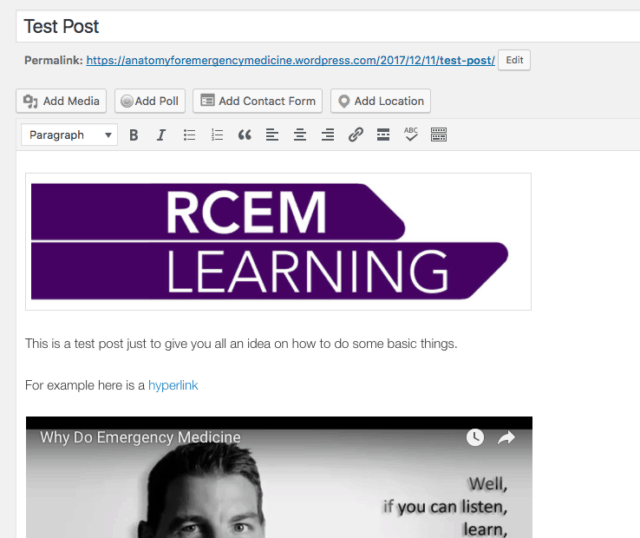Viewport: 640px width, 538px height.
Task: Insert a numbered list
Action: (x=217, y=135)
